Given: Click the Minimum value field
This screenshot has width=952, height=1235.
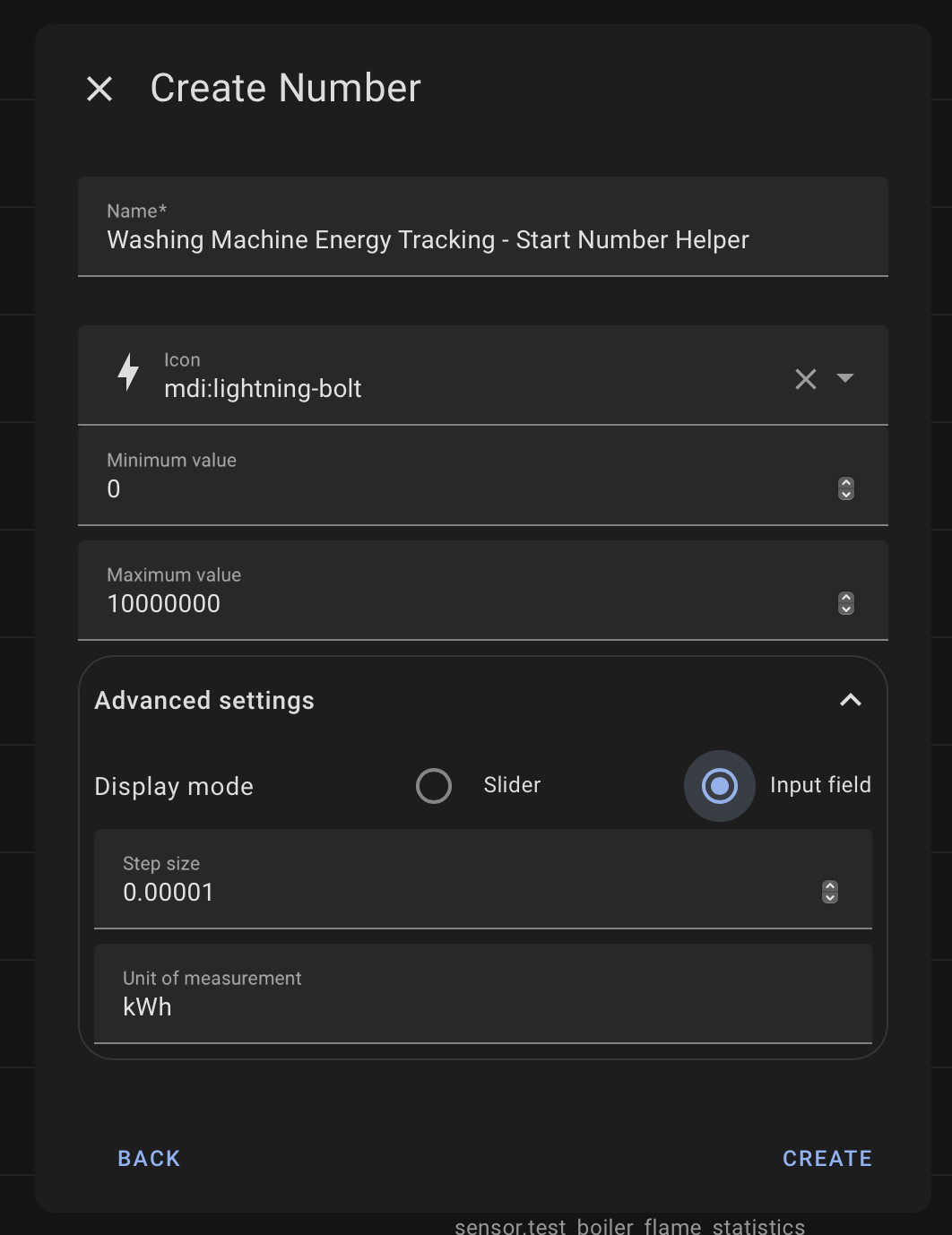Looking at the screenshot, I should click(x=483, y=476).
